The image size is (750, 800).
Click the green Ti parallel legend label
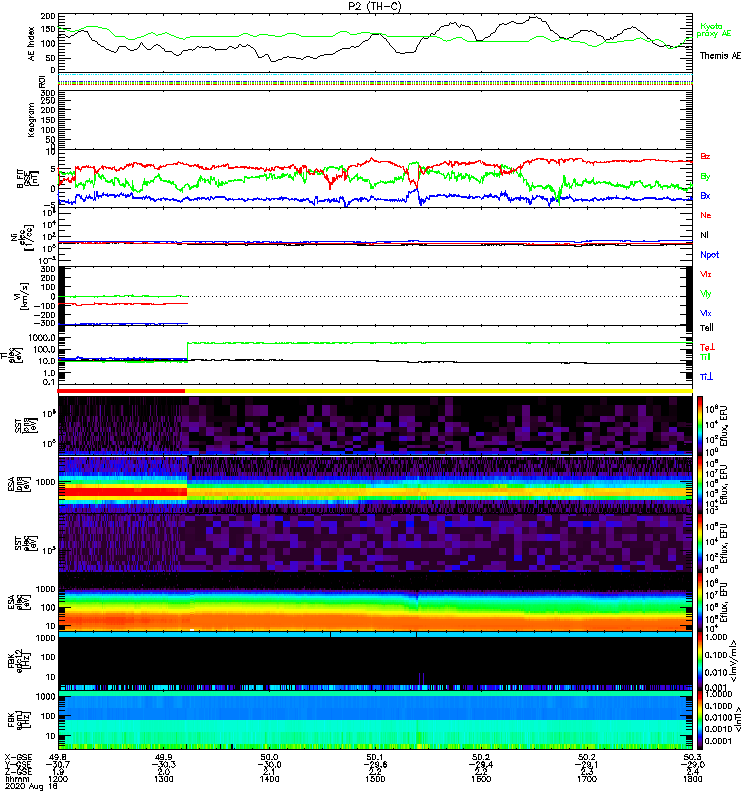[705, 357]
